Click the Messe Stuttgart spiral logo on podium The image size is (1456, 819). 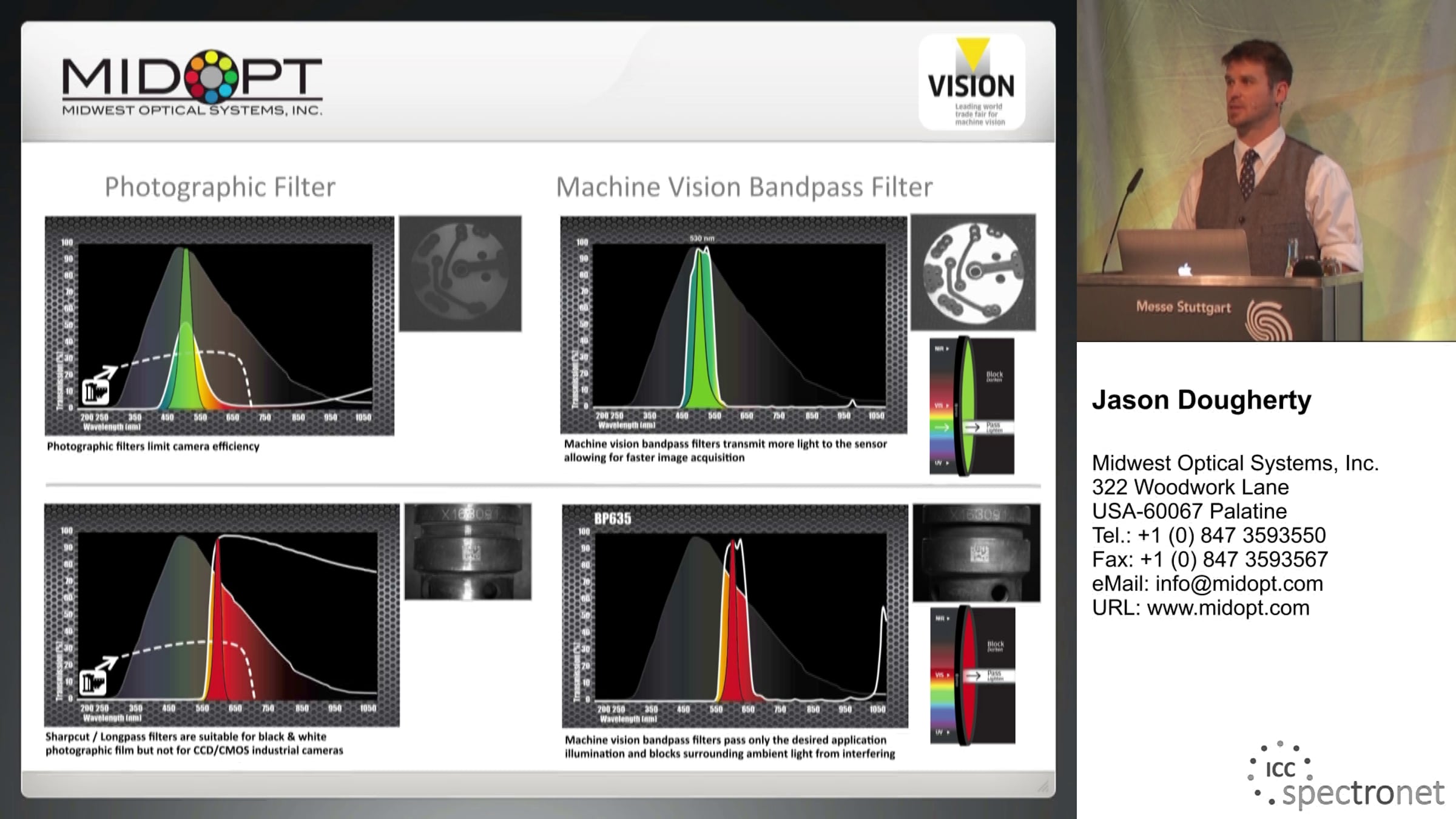(1268, 320)
